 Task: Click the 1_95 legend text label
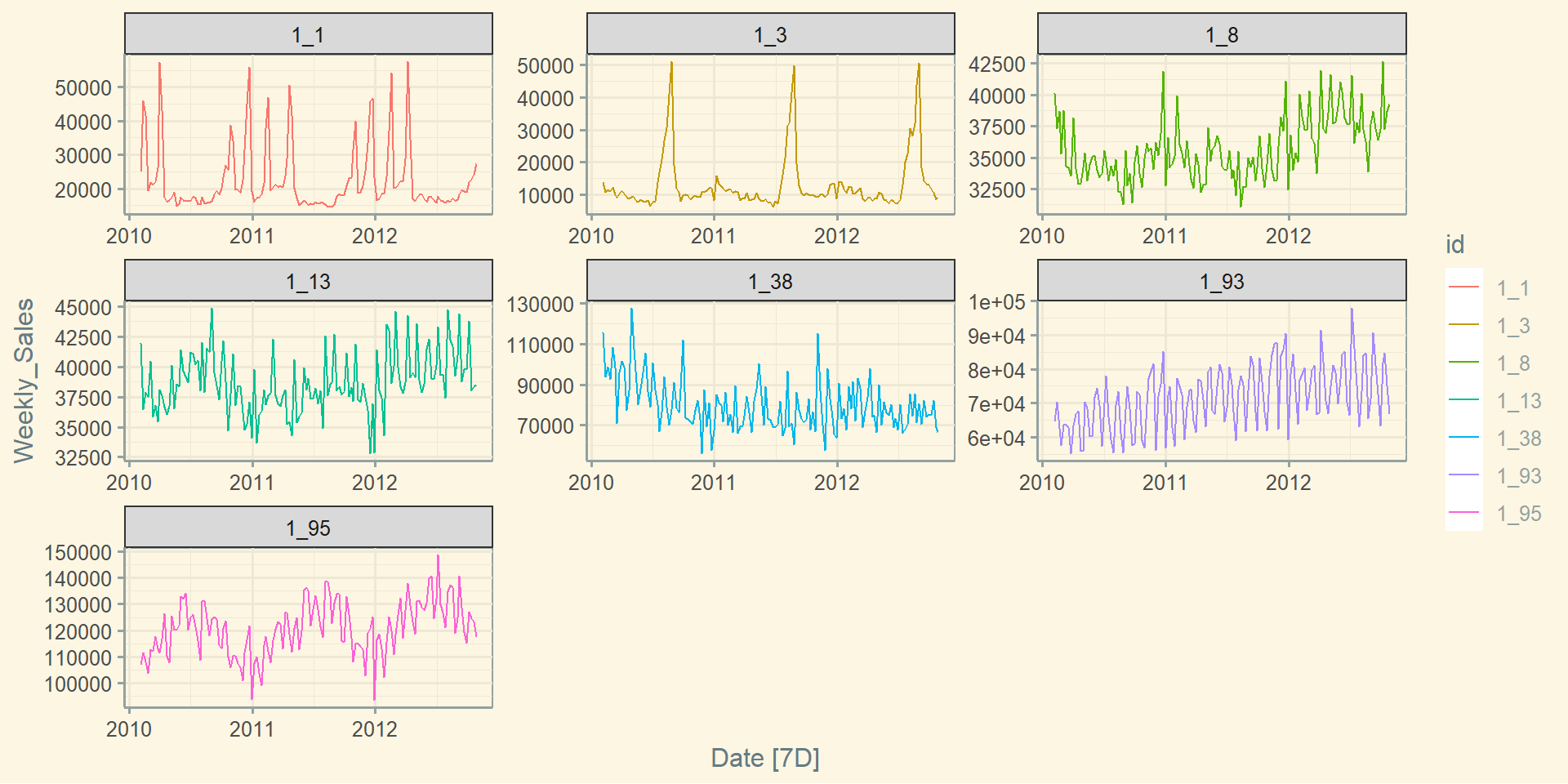(1519, 514)
